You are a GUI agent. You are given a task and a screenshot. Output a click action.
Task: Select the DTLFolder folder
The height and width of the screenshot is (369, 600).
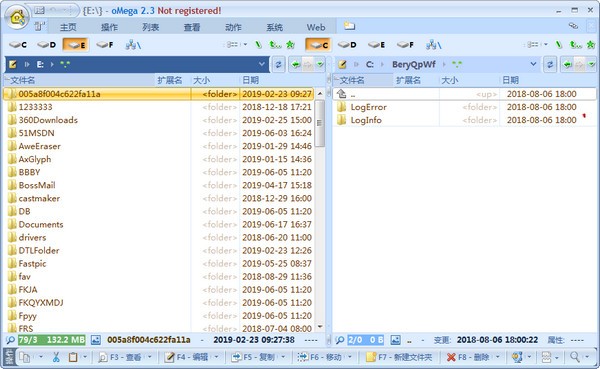click(39, 250)
